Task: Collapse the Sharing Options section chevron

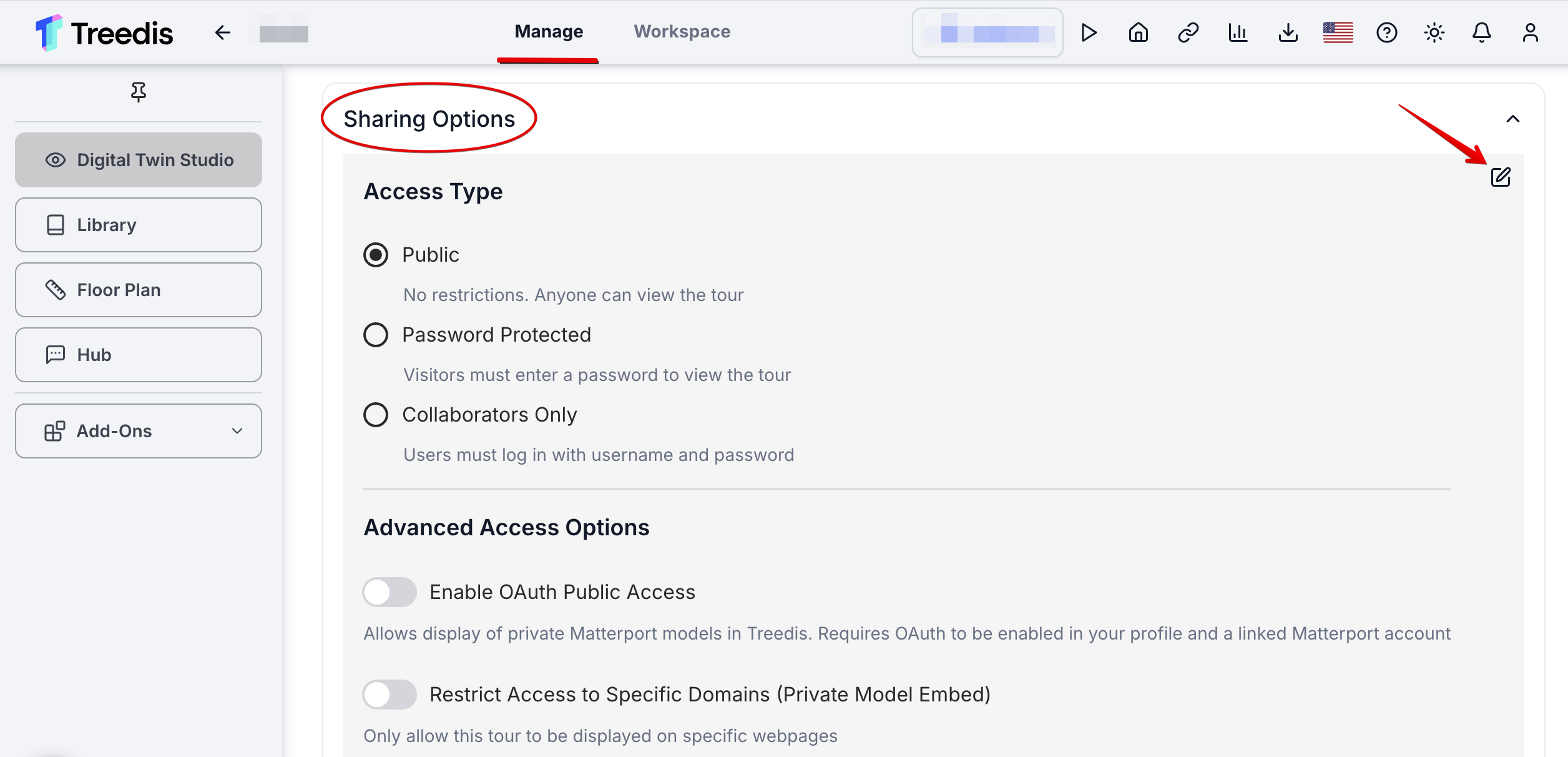Action: pos(1513,119)
